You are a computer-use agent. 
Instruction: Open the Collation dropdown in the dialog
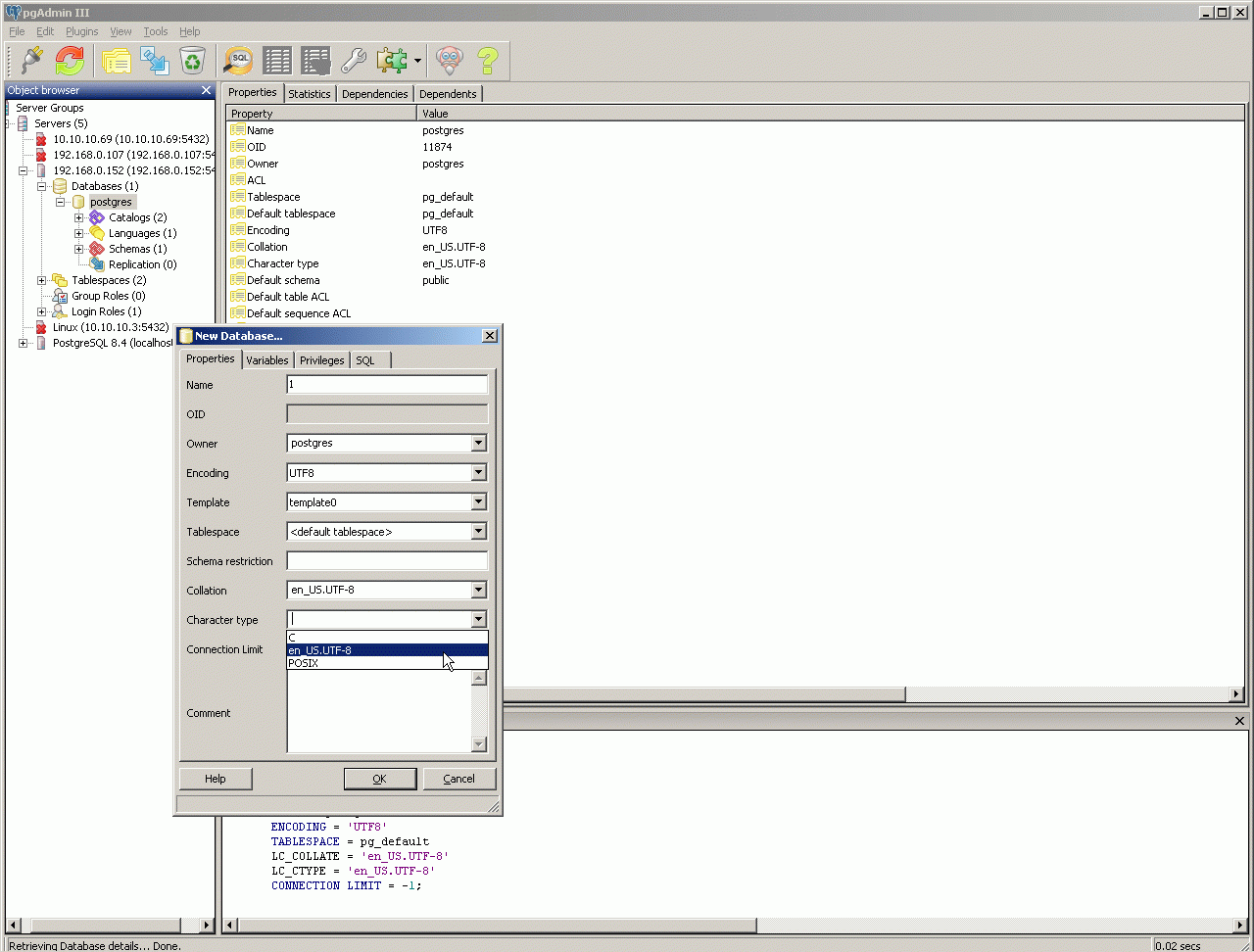[x=479, y=591]
